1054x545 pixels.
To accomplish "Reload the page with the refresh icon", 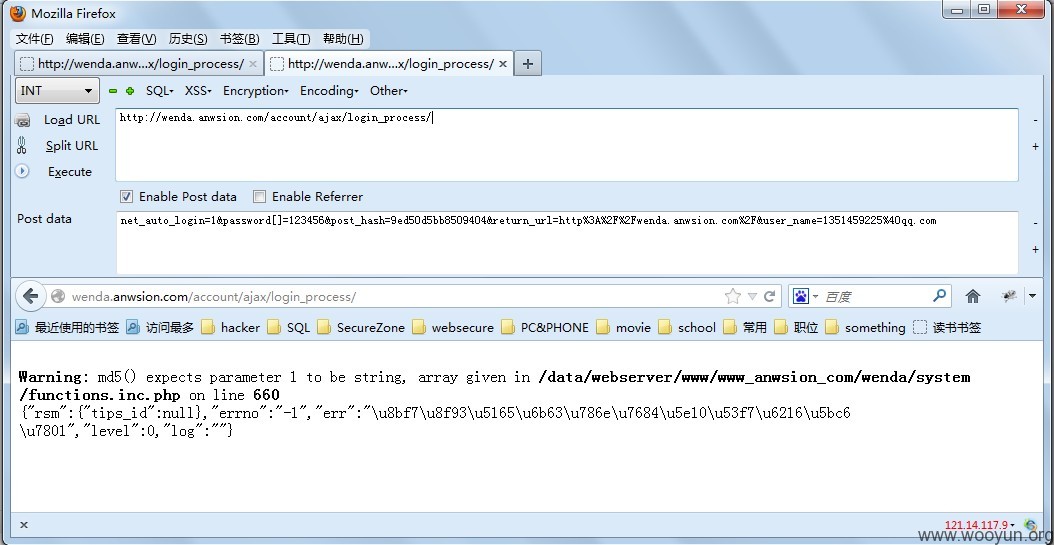I will [770, 296].
